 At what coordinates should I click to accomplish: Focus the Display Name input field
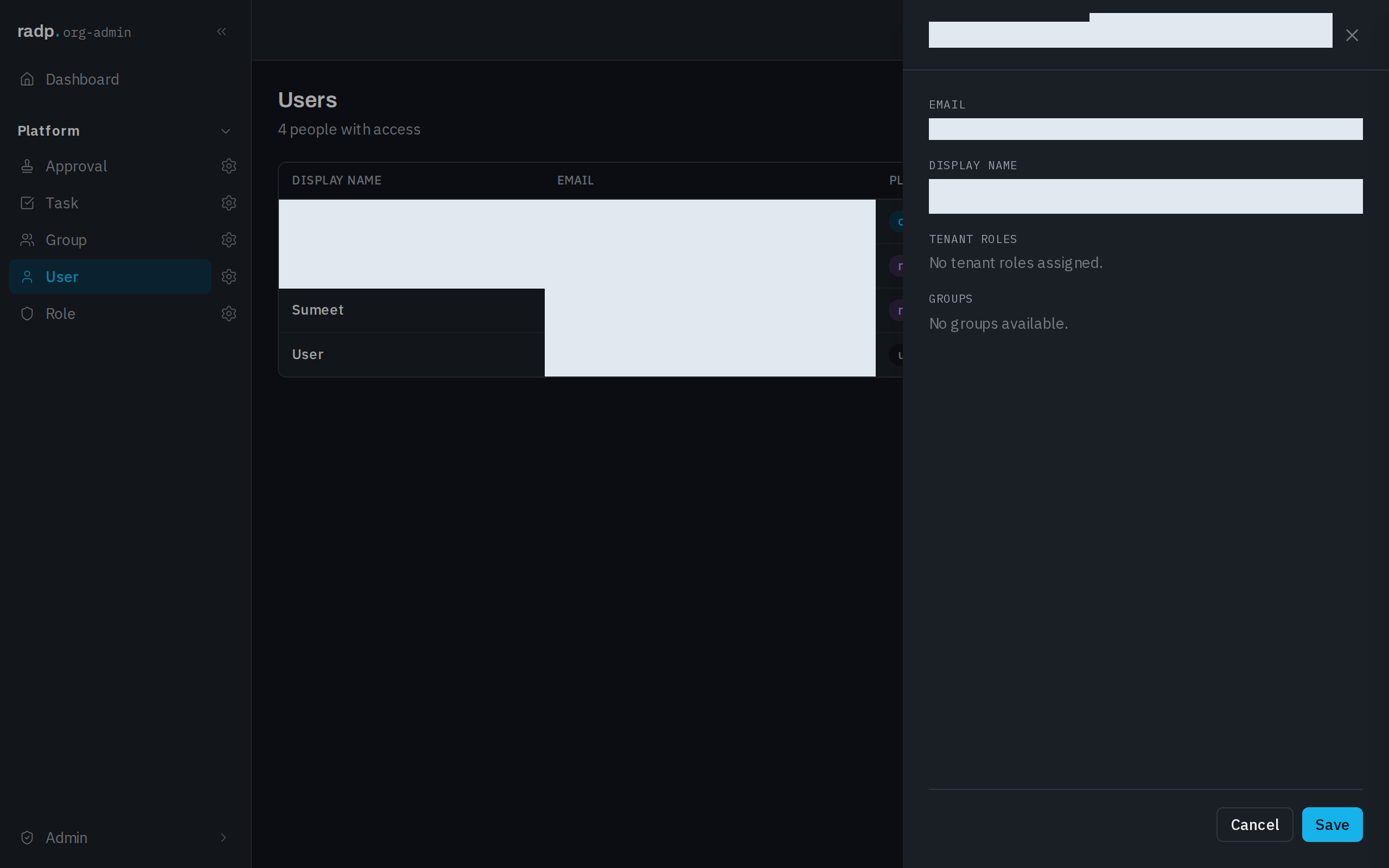(1145, 196)
